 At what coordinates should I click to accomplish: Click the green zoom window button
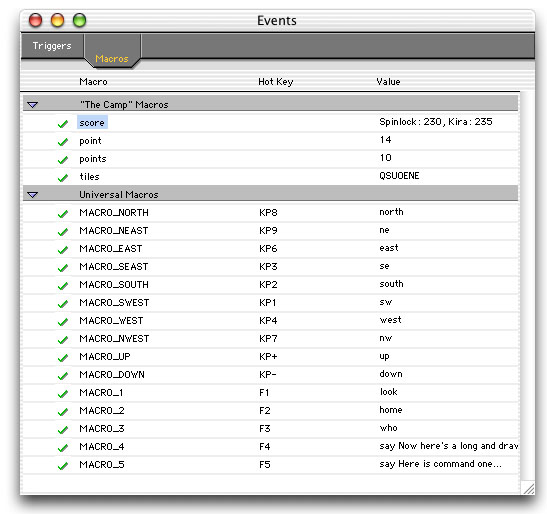[80, 20]
